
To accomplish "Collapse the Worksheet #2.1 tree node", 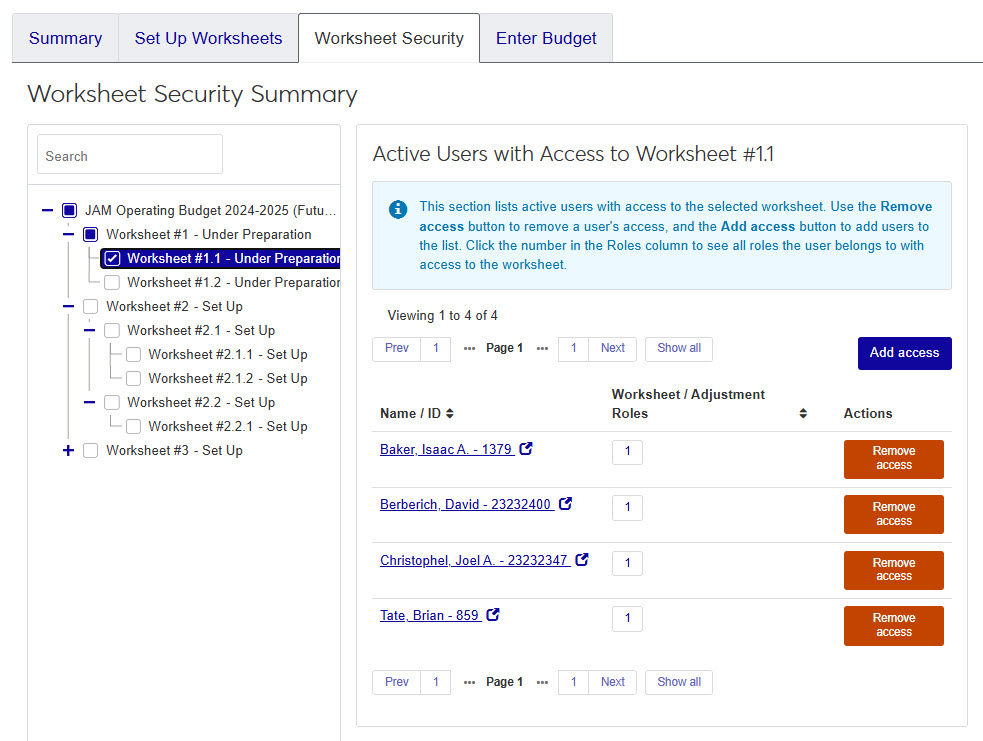I will click(x=89, y=330).
